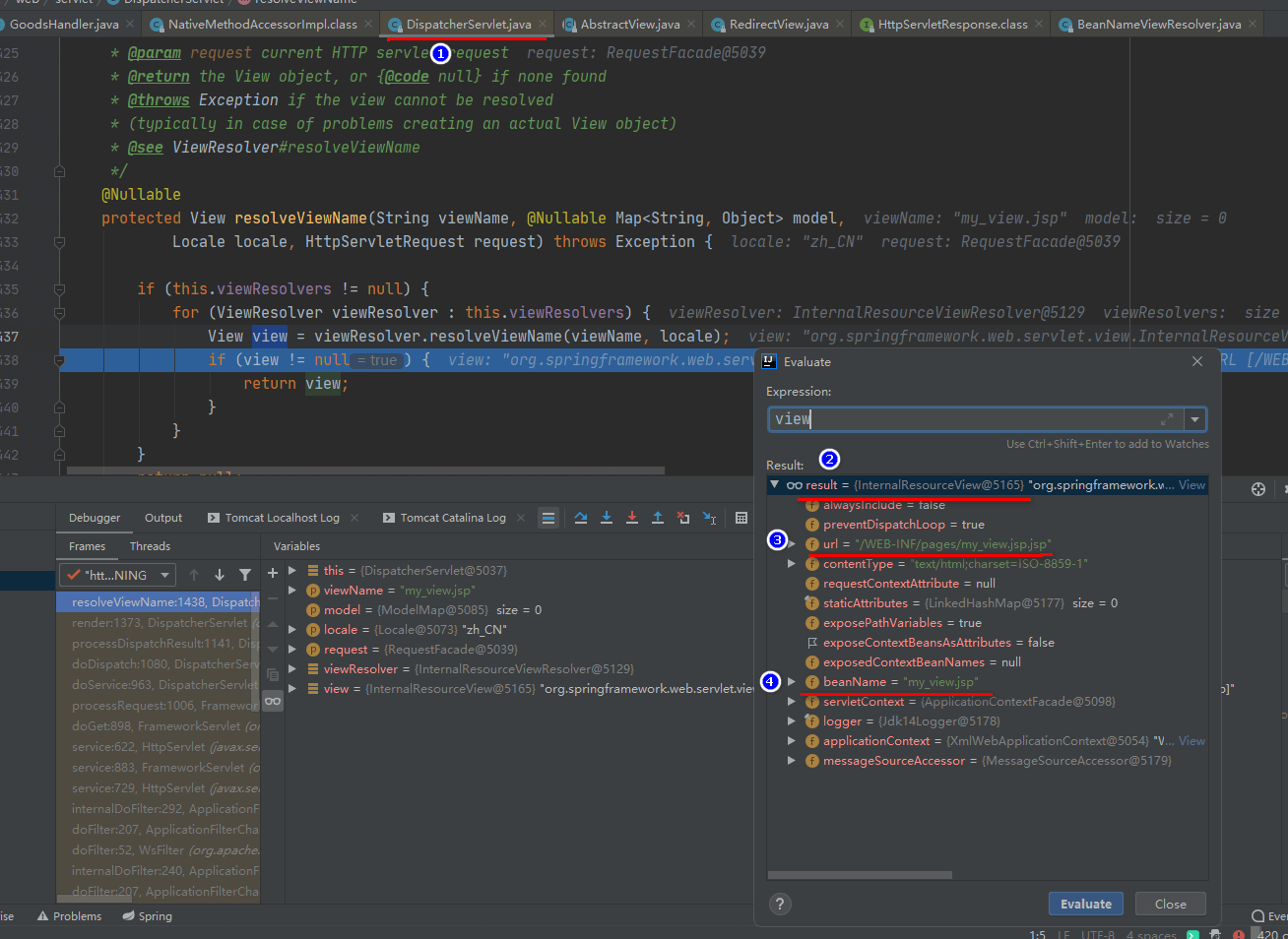Click the Run to Cursor icon
The height and width of the screenshot is (939, 1288).
click(x=709, y=518)
